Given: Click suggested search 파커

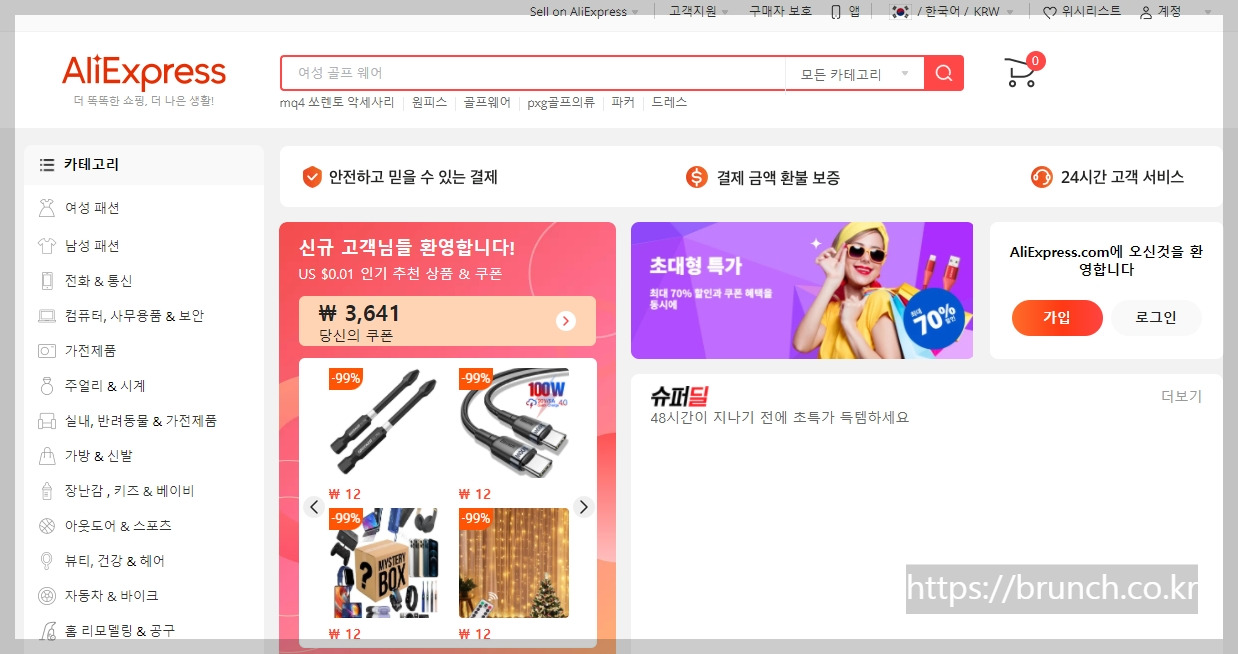Looking at the screenshot, I should 623,102.
